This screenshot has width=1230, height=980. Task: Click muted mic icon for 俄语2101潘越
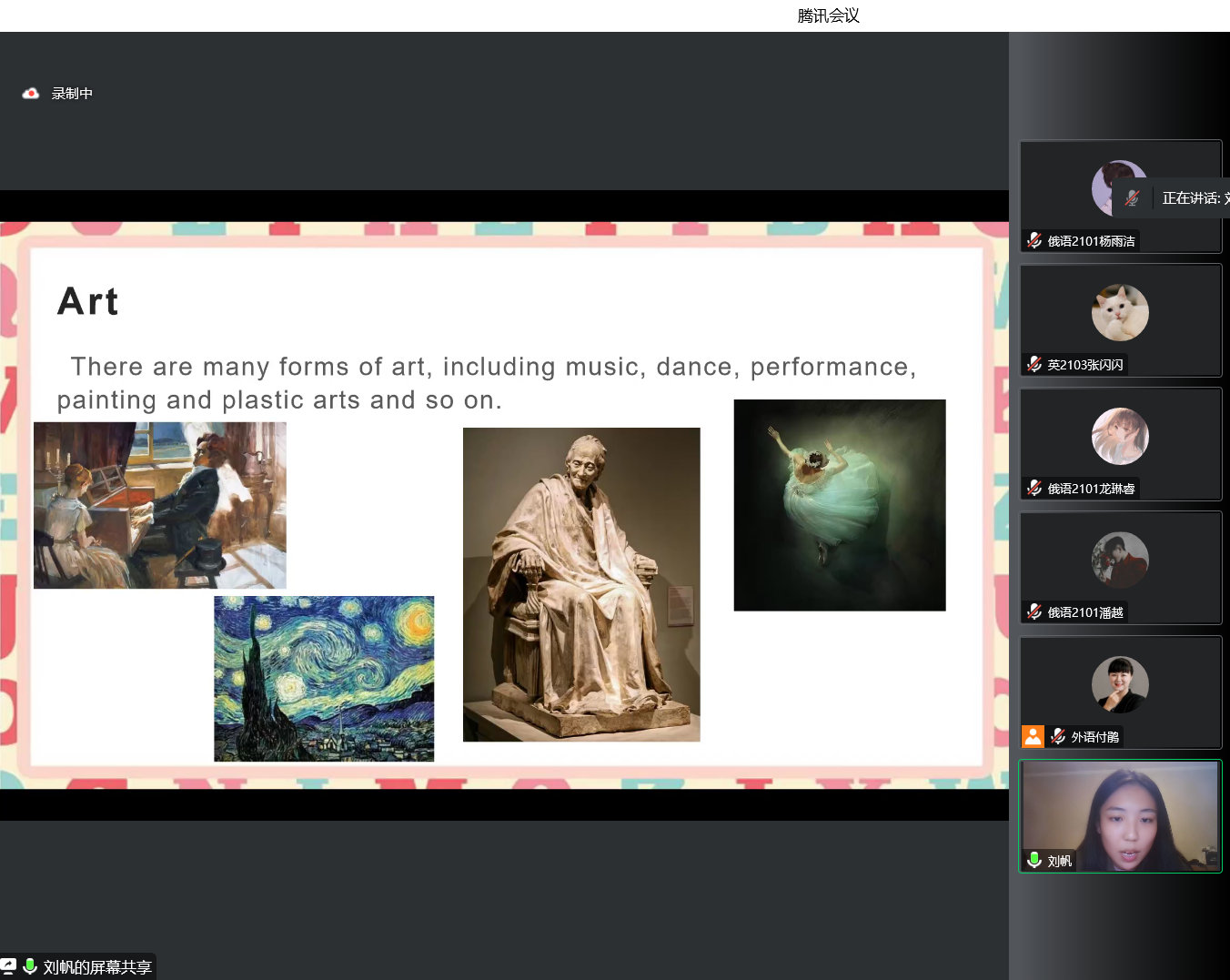(x=1034, y=611)
